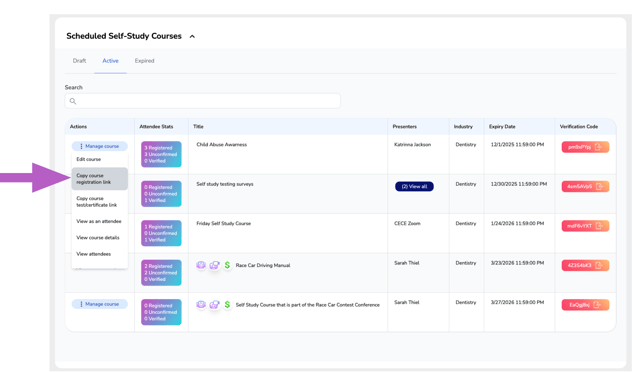Image resolution: width=636 pixels, height=373 pixels.
Task: Click the Actions column header
Action: 78,126
